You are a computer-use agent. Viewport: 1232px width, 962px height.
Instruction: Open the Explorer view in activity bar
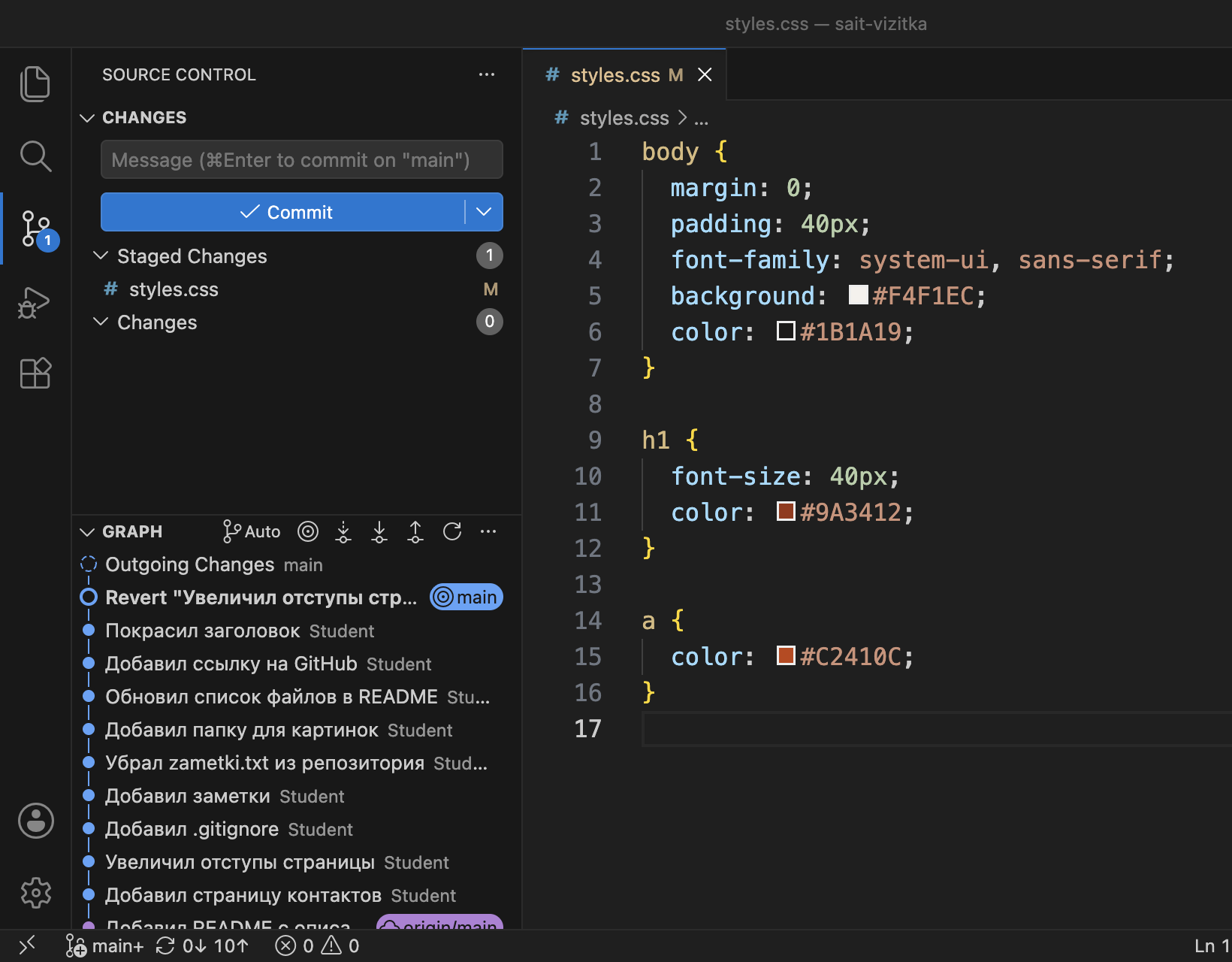(x=35, y=83)
